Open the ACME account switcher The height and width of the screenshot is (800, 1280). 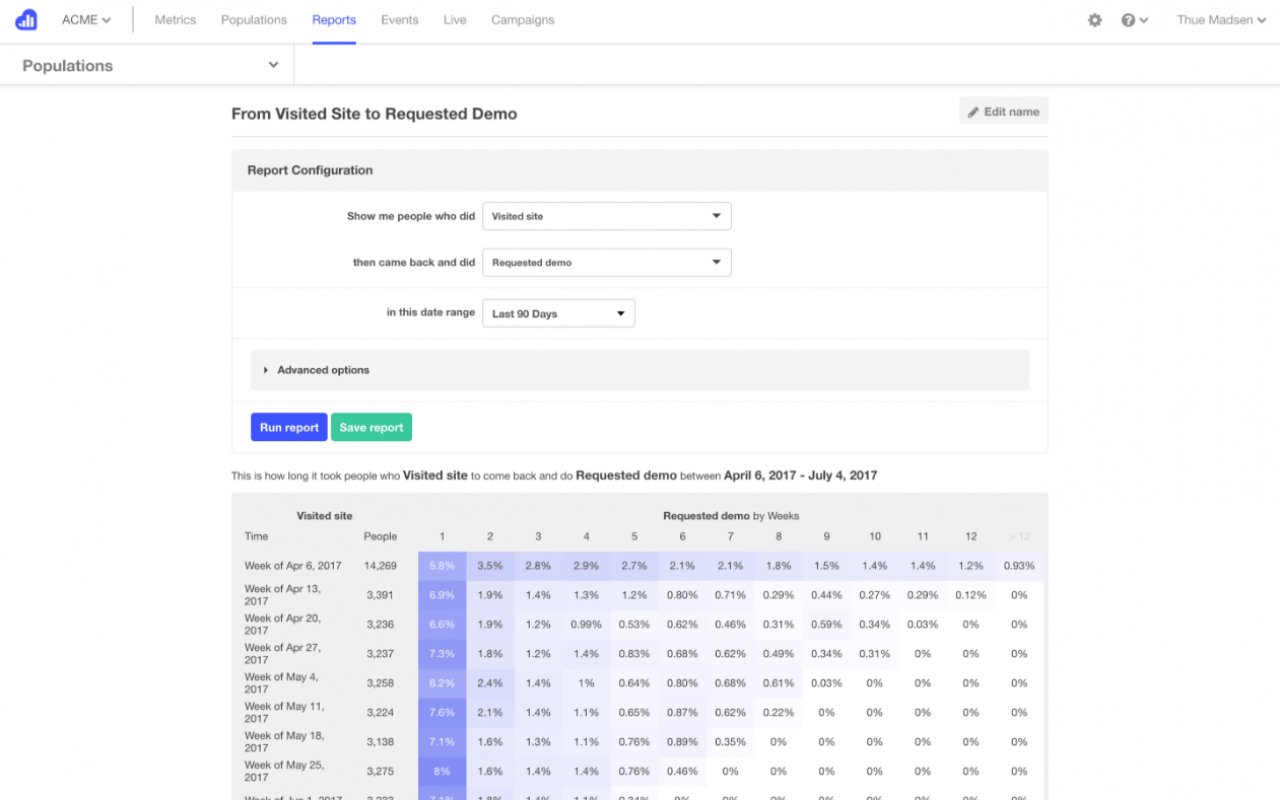coord(86,20)
